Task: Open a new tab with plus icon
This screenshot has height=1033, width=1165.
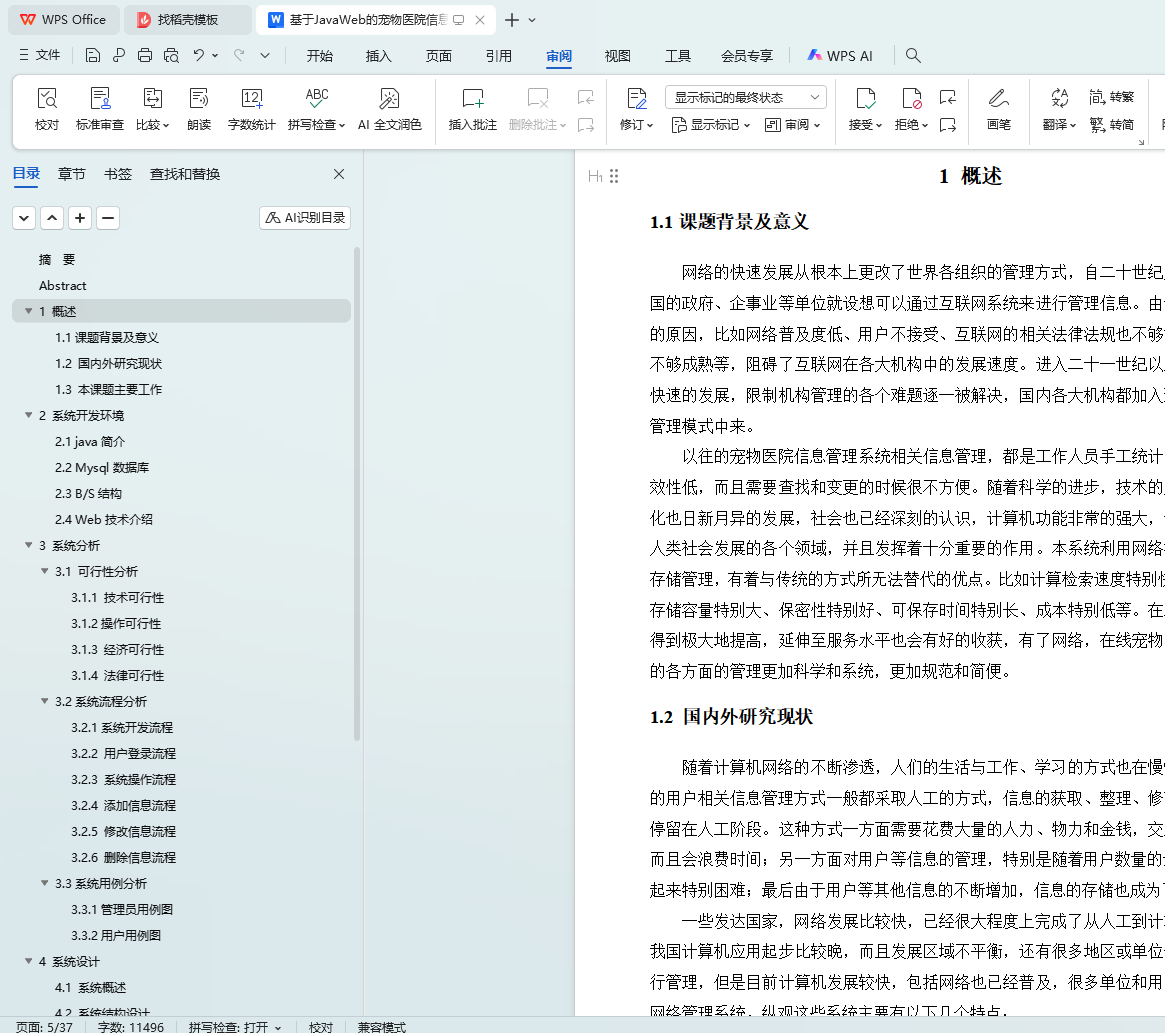Action: (x=511, y=20)
